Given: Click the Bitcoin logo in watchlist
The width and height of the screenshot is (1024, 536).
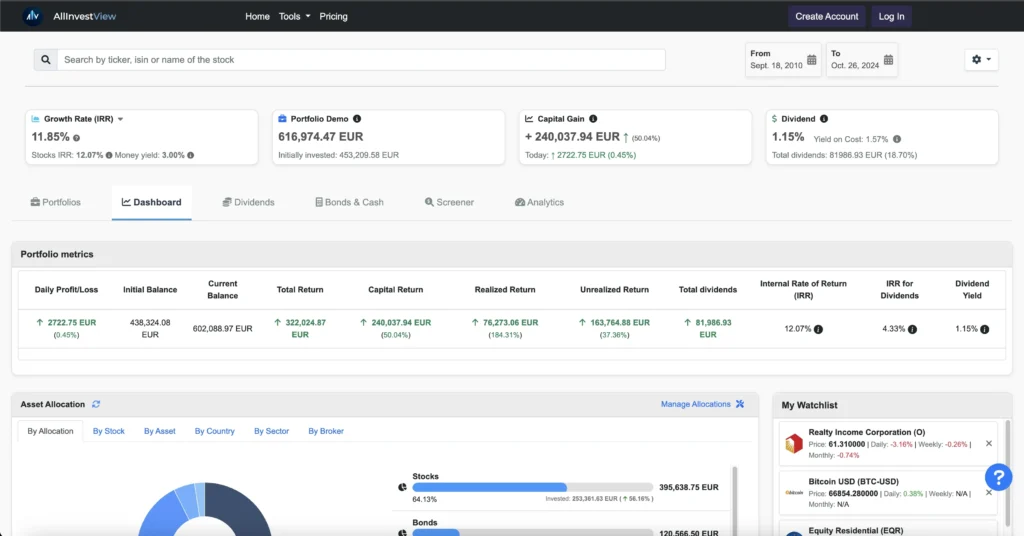Looking at the screenshot, I should coord(793,493).
